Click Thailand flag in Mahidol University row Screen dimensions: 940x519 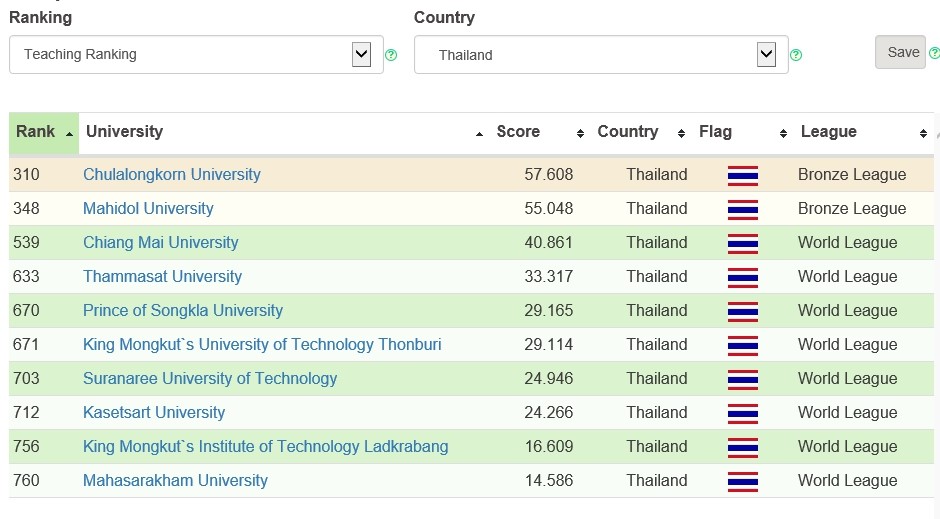click(x=743, y=210)
